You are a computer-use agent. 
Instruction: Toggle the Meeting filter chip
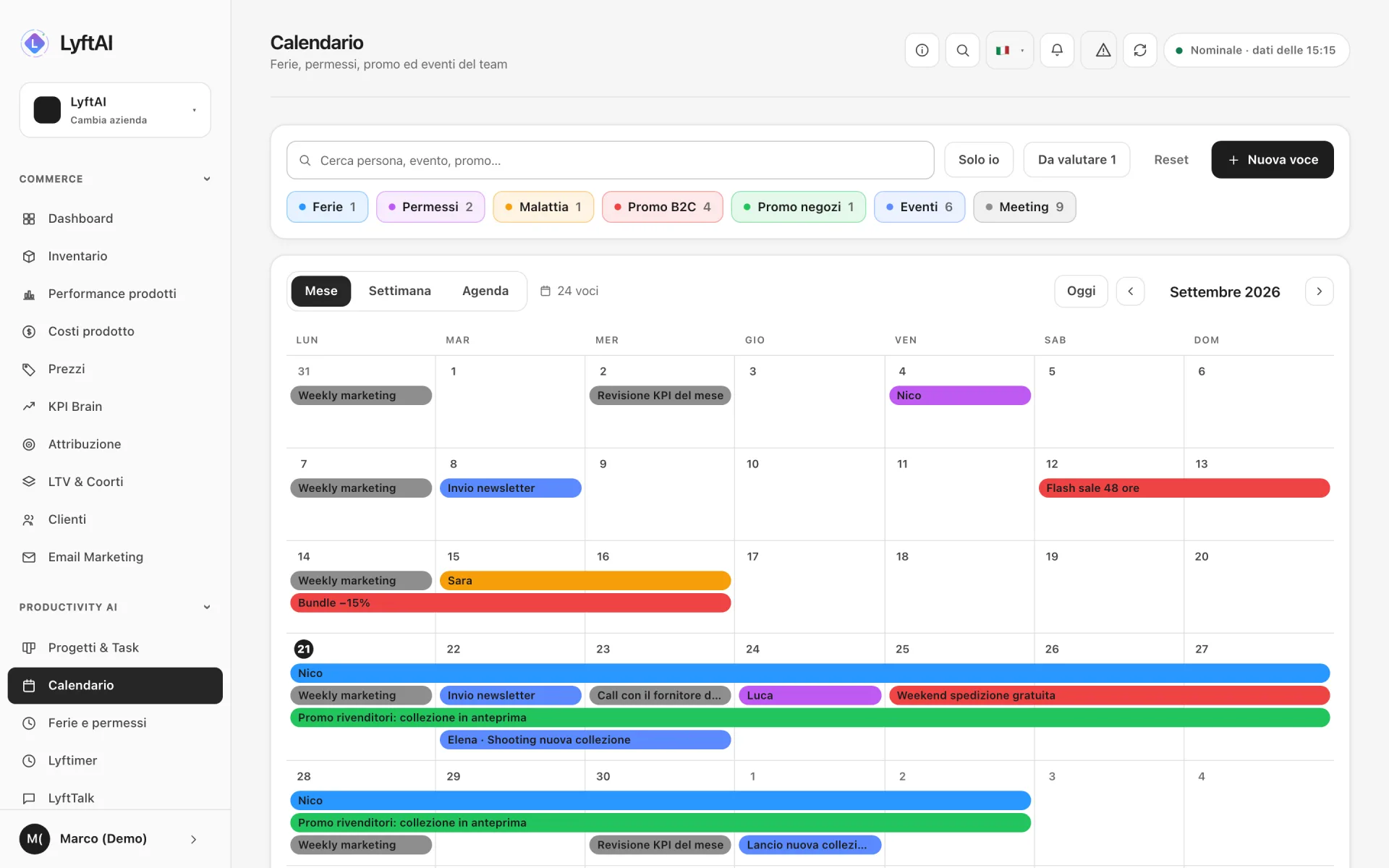tap(1024, 207)
